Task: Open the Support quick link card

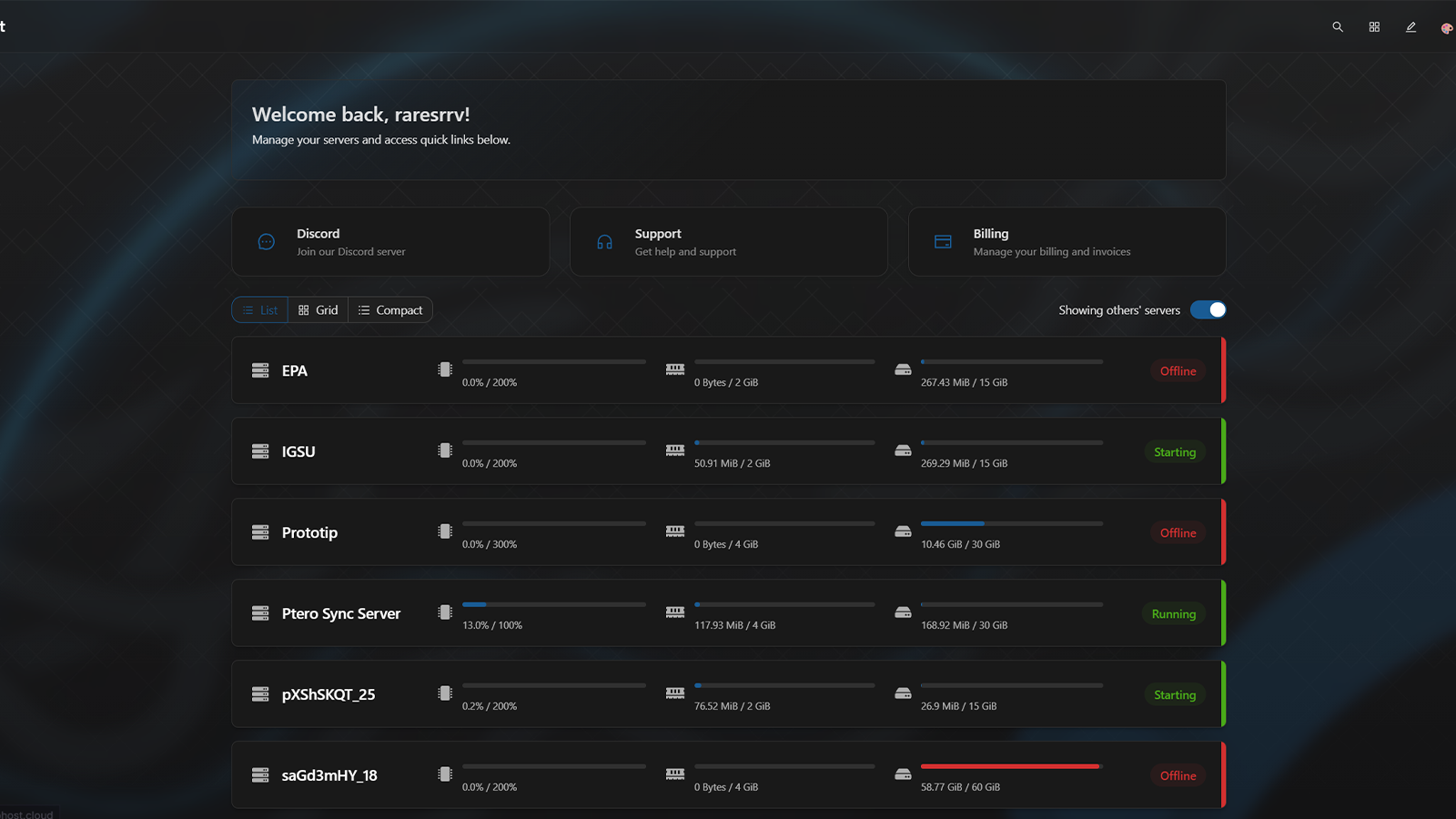Action: (729, 242)
